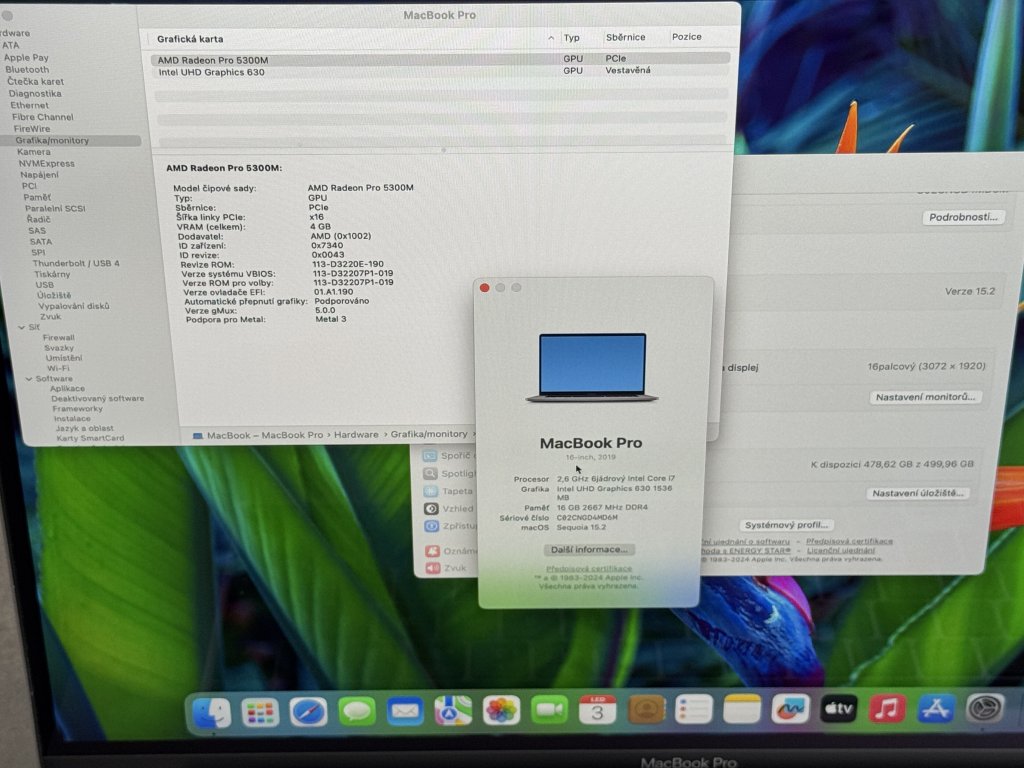Open Předpisová certifikace link in About window

pos(589,569)
